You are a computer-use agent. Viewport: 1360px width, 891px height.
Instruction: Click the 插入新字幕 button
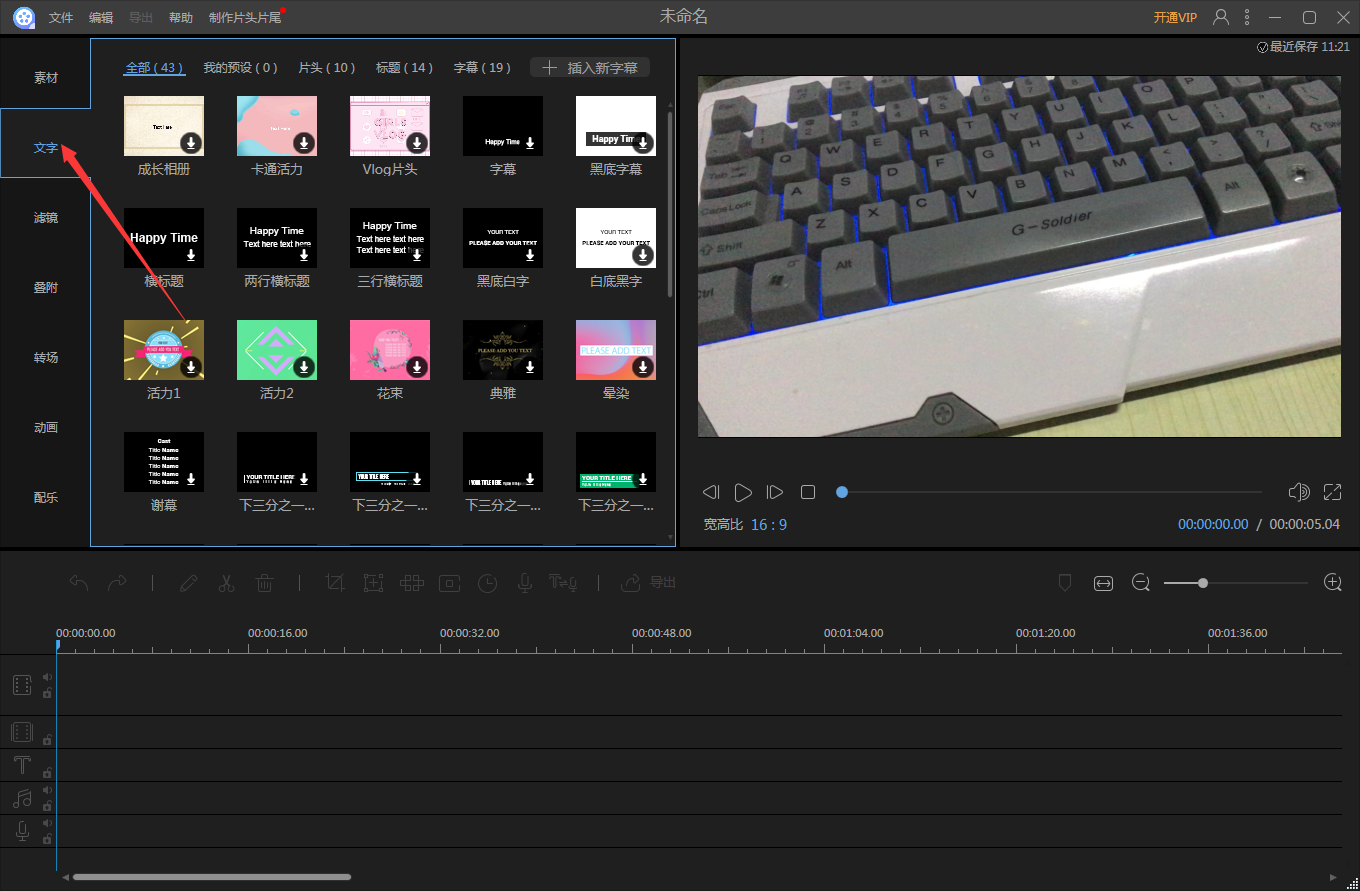point(590,68)
